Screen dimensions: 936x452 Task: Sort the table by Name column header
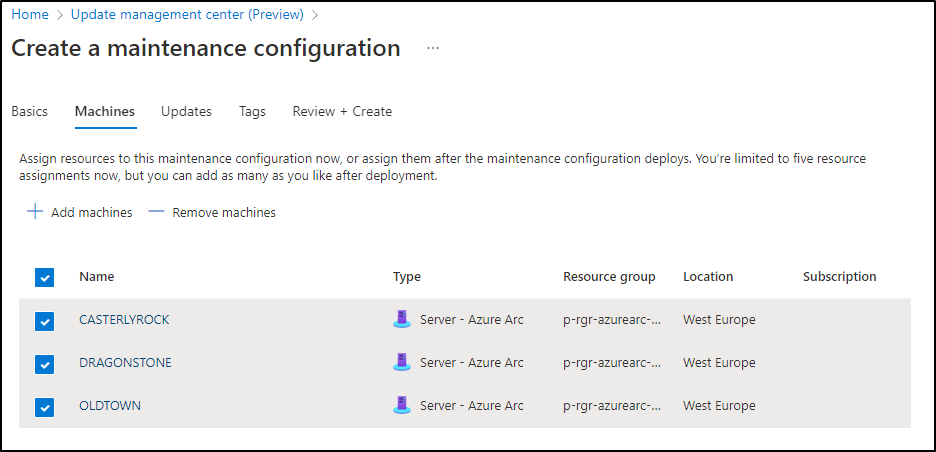click(x=97, y=276)
